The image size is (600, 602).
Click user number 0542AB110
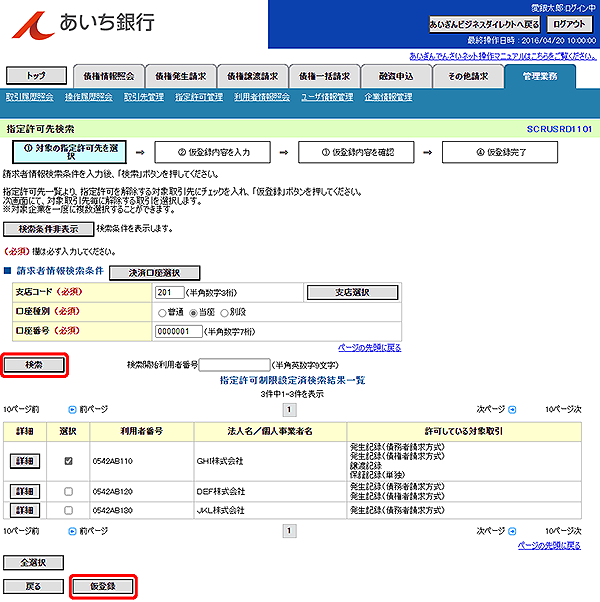(112, 461)
